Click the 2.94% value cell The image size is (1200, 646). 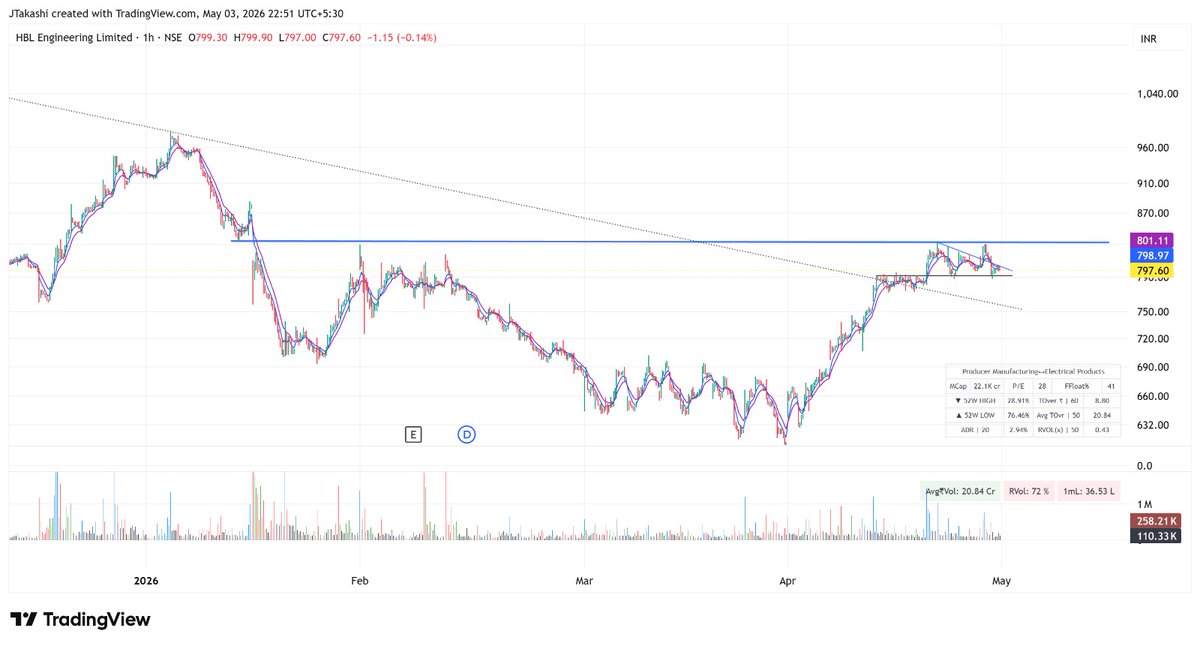point(1018,430)
